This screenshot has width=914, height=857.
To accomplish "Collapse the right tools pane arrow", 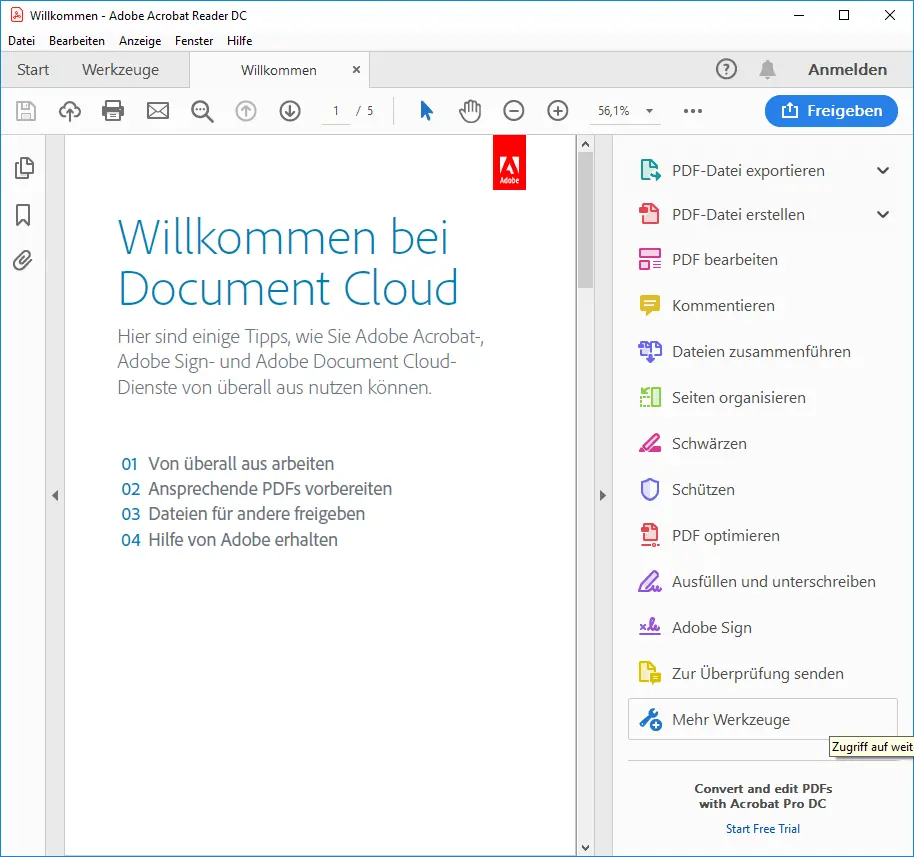I will click(x=603, y=496).
